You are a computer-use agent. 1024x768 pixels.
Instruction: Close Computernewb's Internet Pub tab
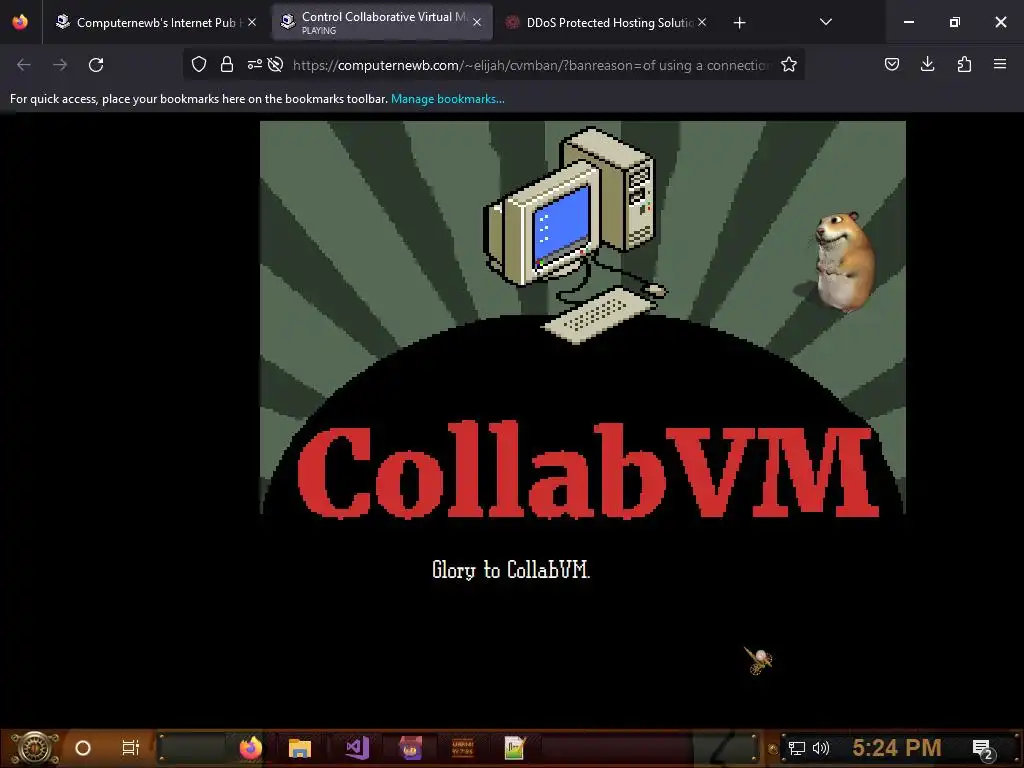[252, 22]
